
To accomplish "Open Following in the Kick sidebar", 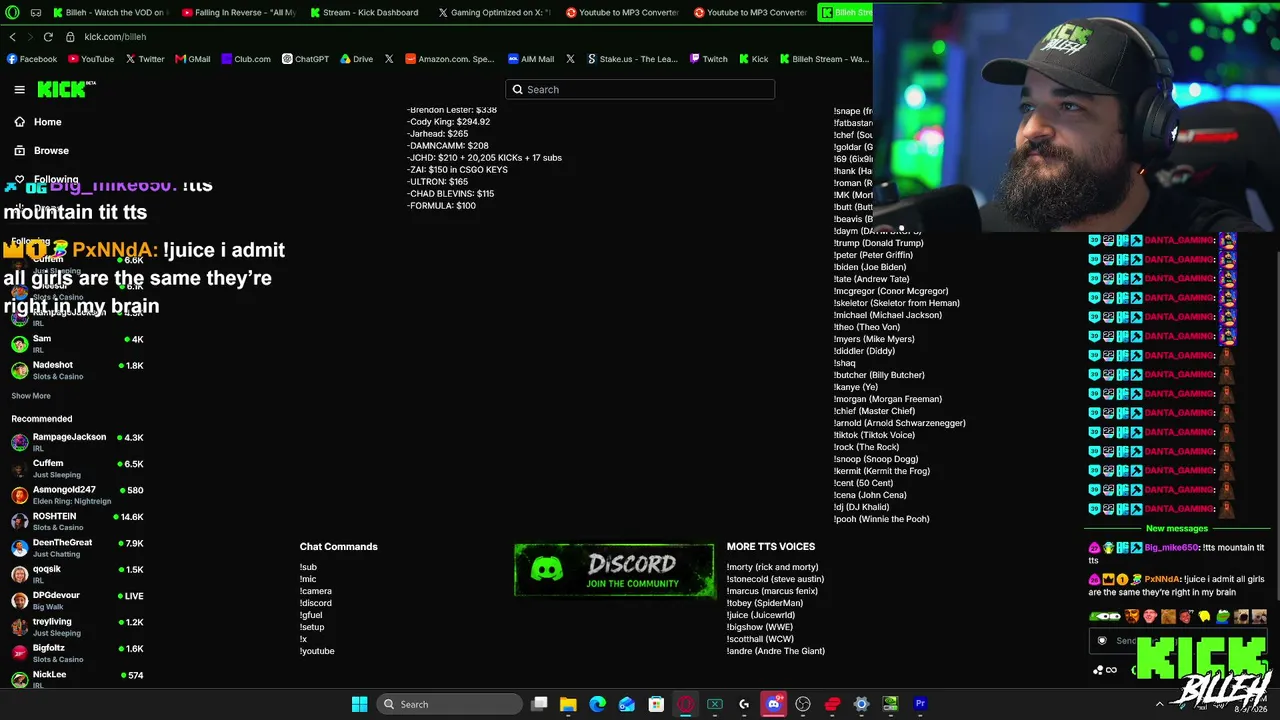I will (x=46, y=180).
